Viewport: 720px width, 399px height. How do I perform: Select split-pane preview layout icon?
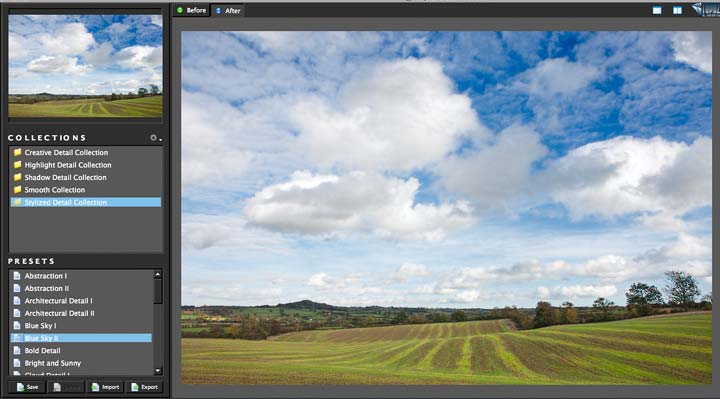pos(677,10)
